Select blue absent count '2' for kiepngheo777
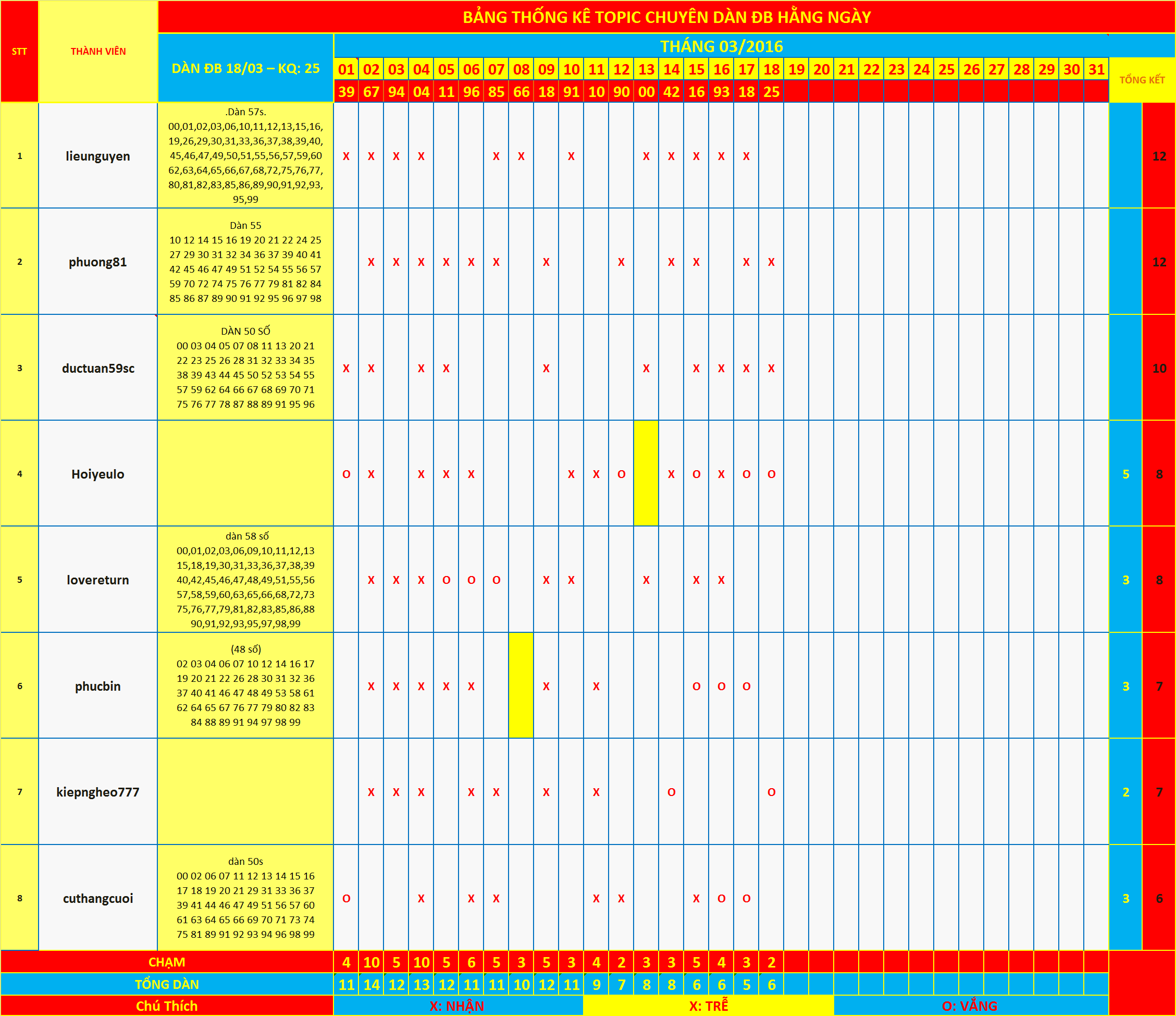This screenshot has width=1176, height=1016. coord(1125,792)
